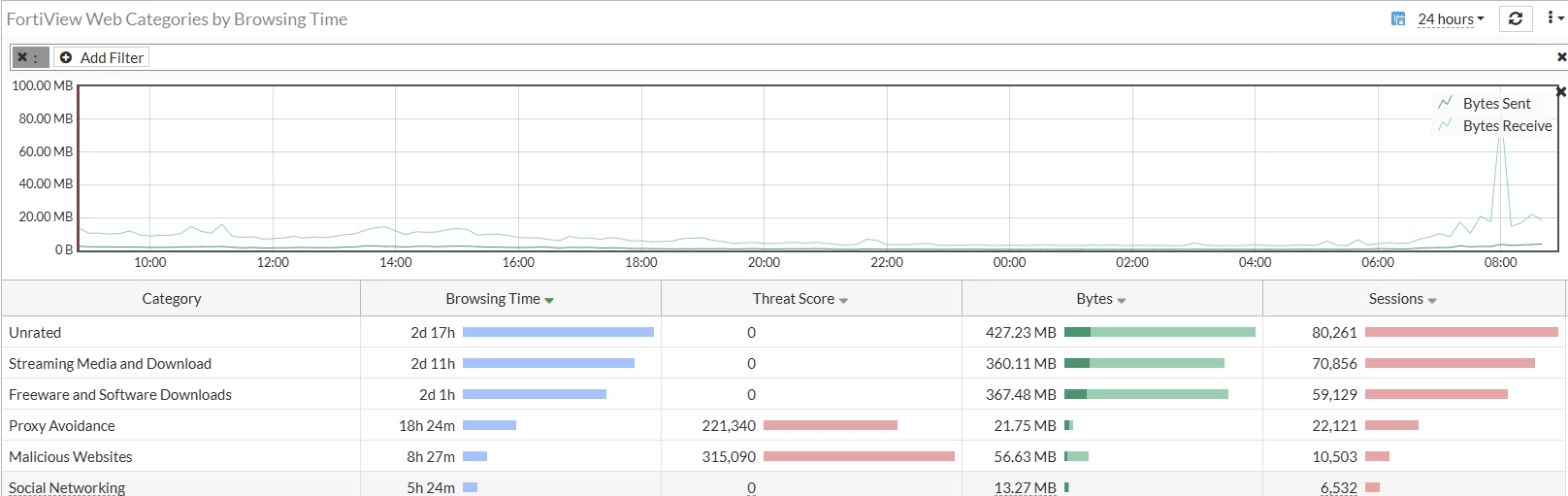Select Streaming Media and Download category
Image resolution: width=1568 pixels, height=496 pixels.
(110, 363)
